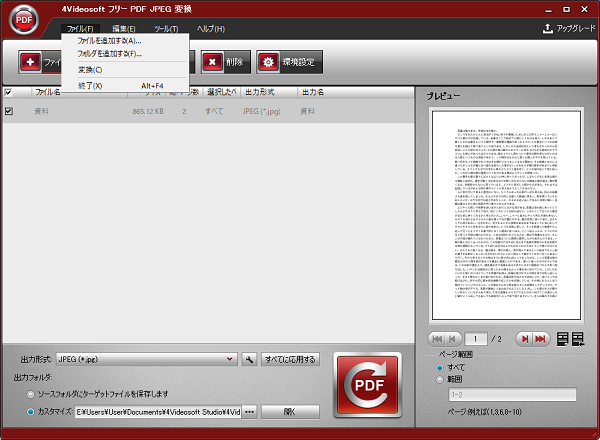The image size is (600, 440).
Task: Click the 削除 delete button
Action: (223, 62)
